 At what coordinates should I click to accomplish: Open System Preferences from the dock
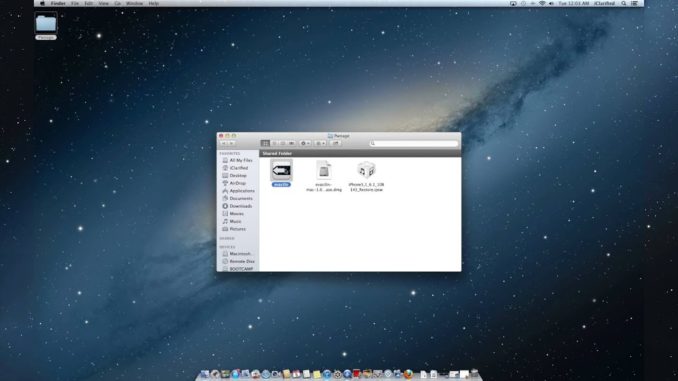(337, 374)
